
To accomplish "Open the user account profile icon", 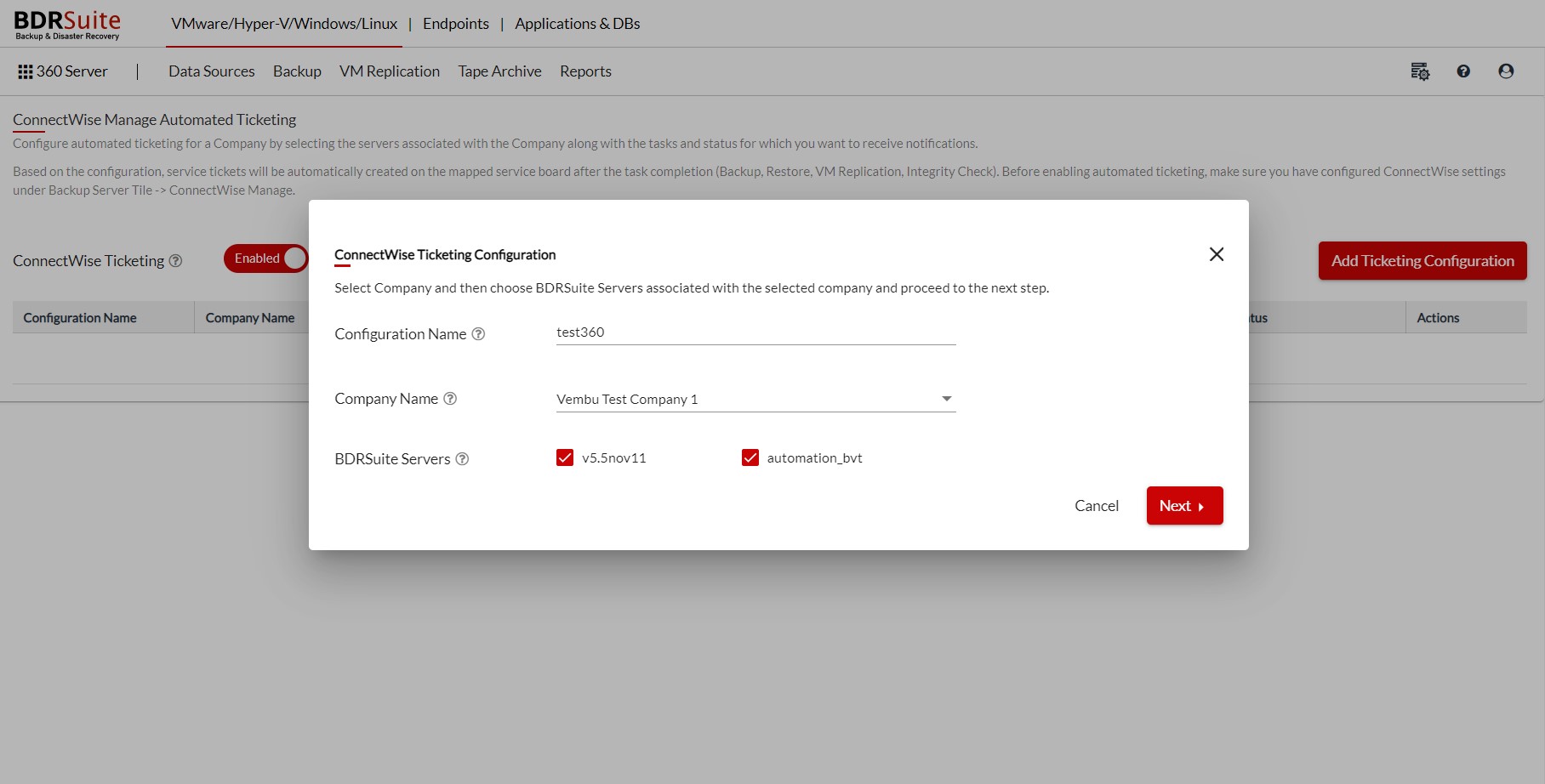I will coord(1506,71).
